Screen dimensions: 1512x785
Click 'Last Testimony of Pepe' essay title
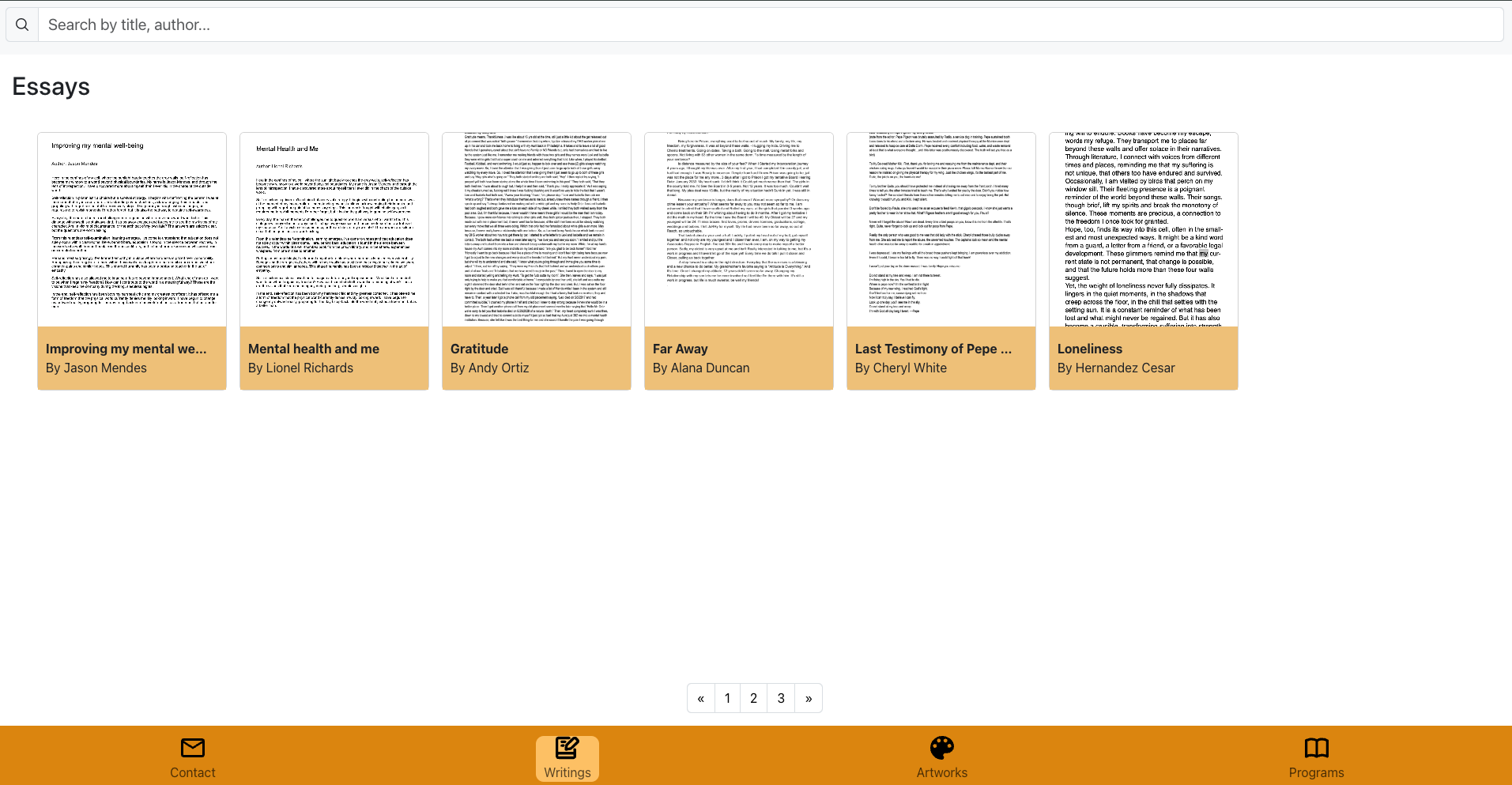(933, 349)
